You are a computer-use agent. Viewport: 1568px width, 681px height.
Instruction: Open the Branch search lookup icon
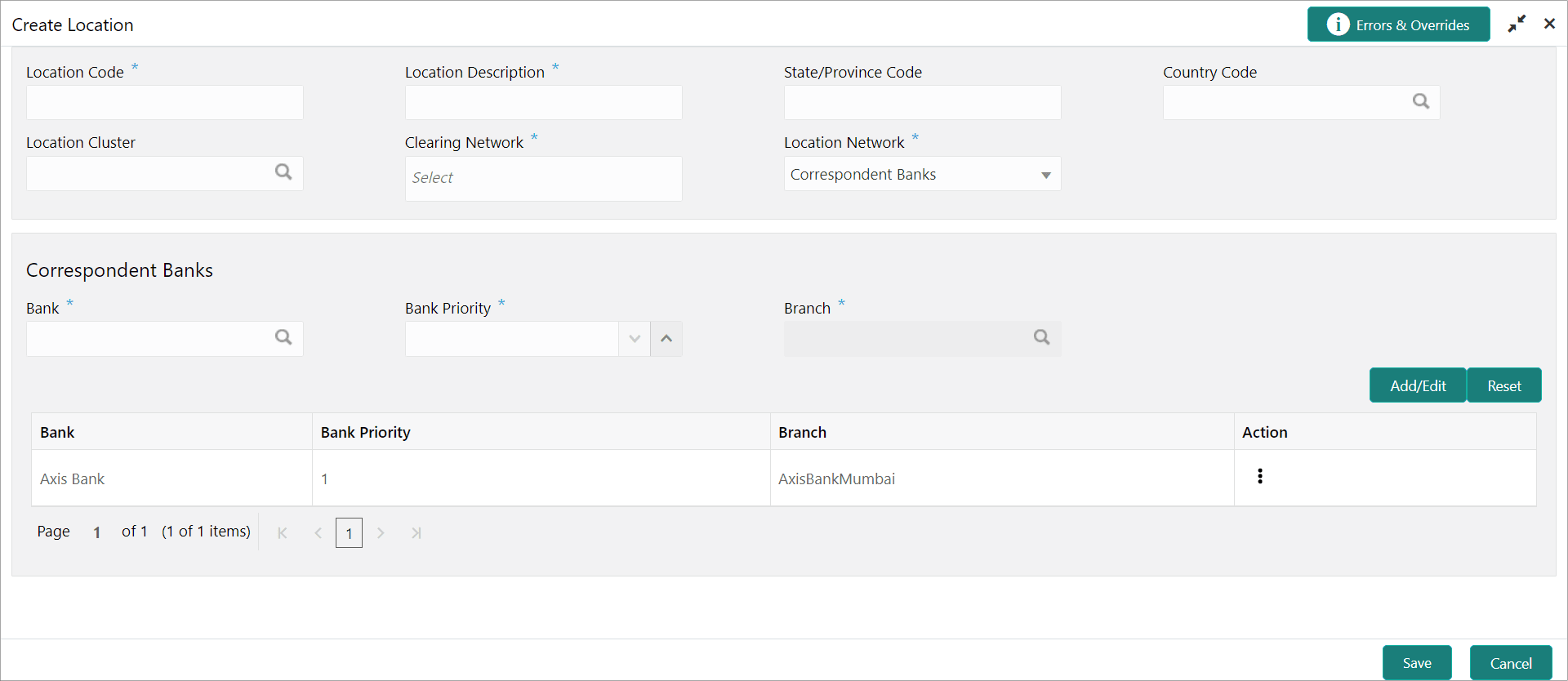click(1042, 337)
